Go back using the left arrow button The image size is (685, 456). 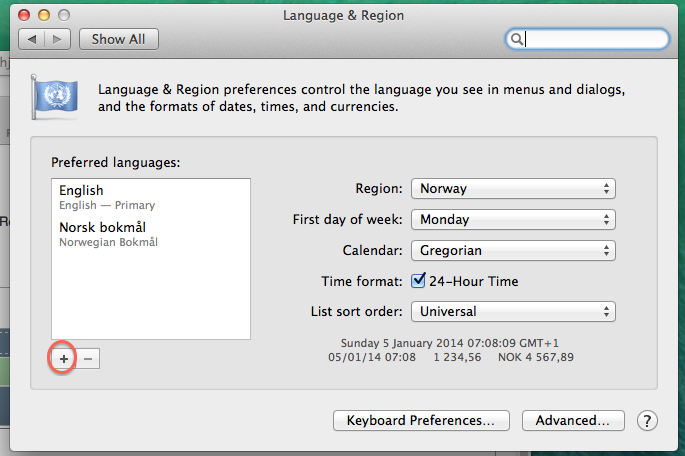(33, 39)
